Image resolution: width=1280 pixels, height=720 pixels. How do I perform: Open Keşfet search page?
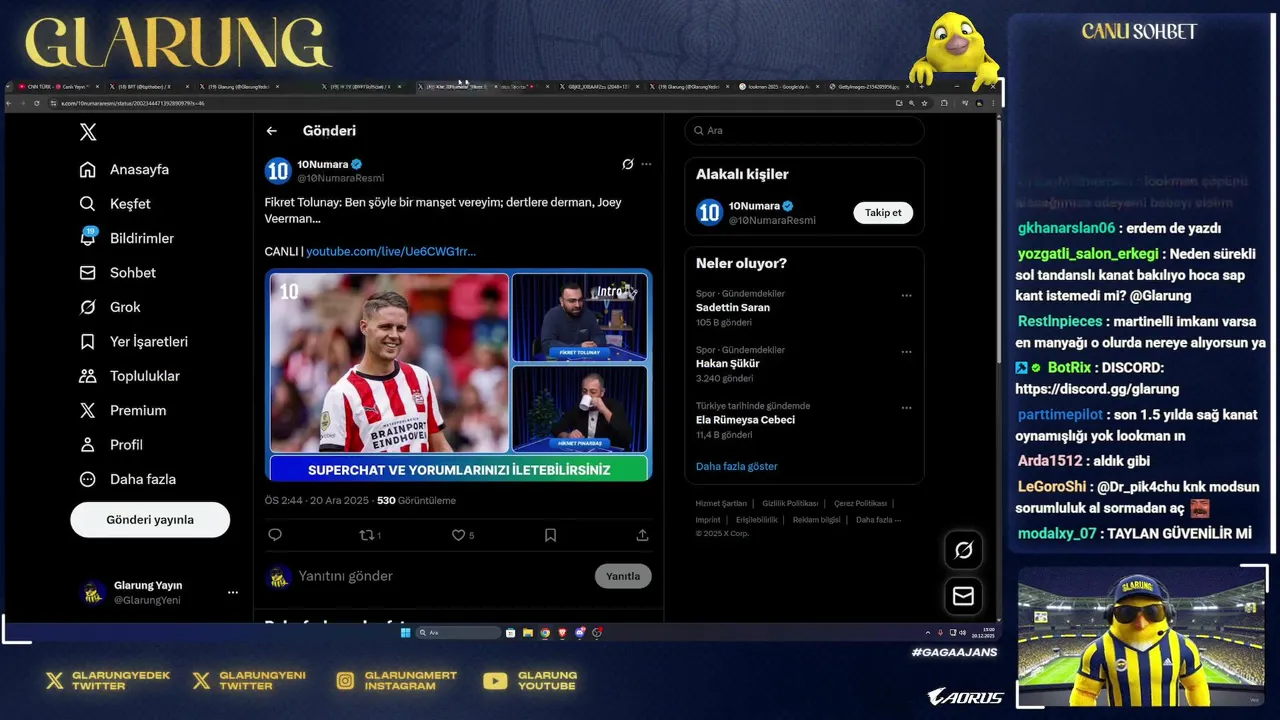(x=115, y=204)
